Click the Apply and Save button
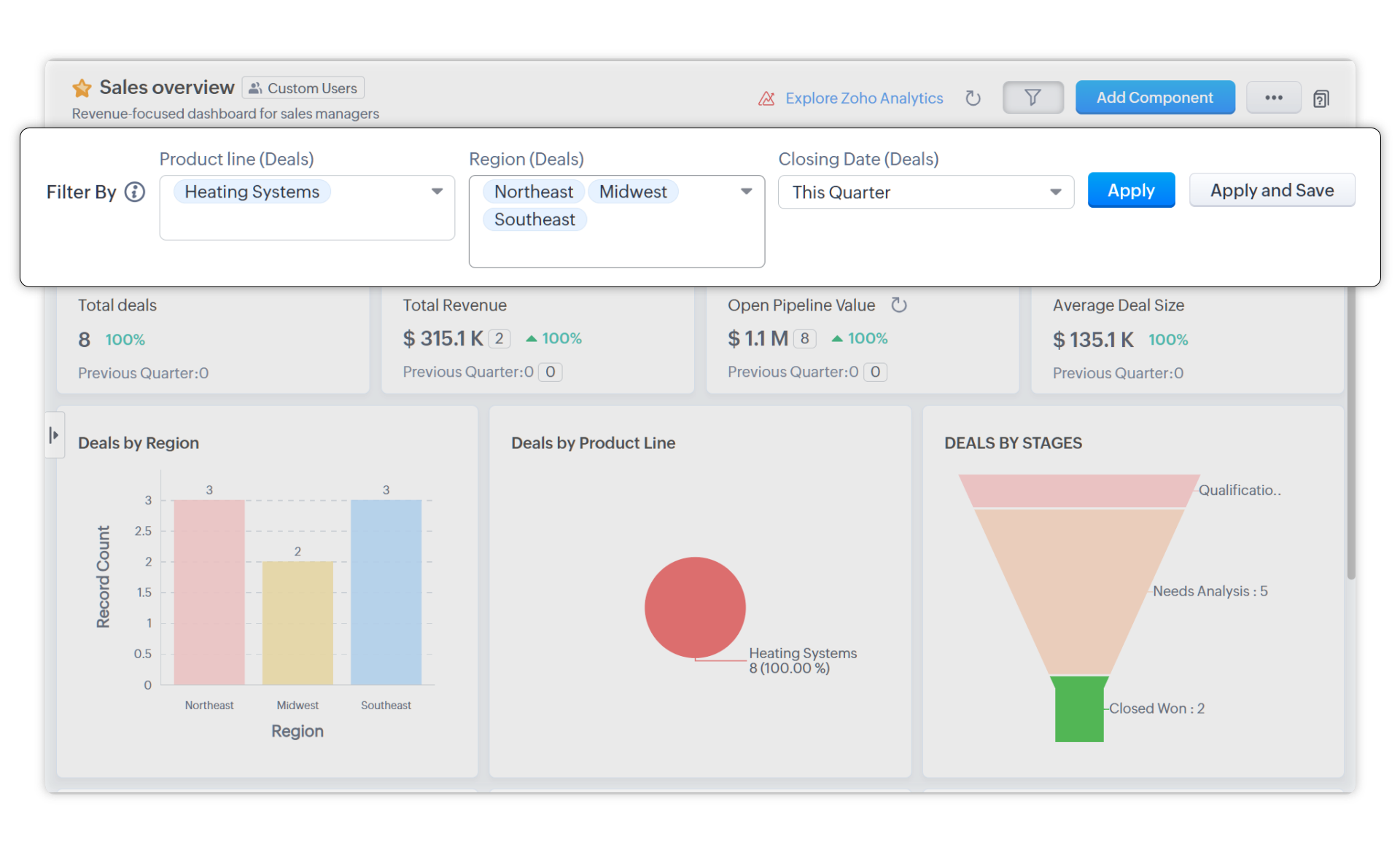Viewport: 1400px width, 855px height. coord(1271,191)
